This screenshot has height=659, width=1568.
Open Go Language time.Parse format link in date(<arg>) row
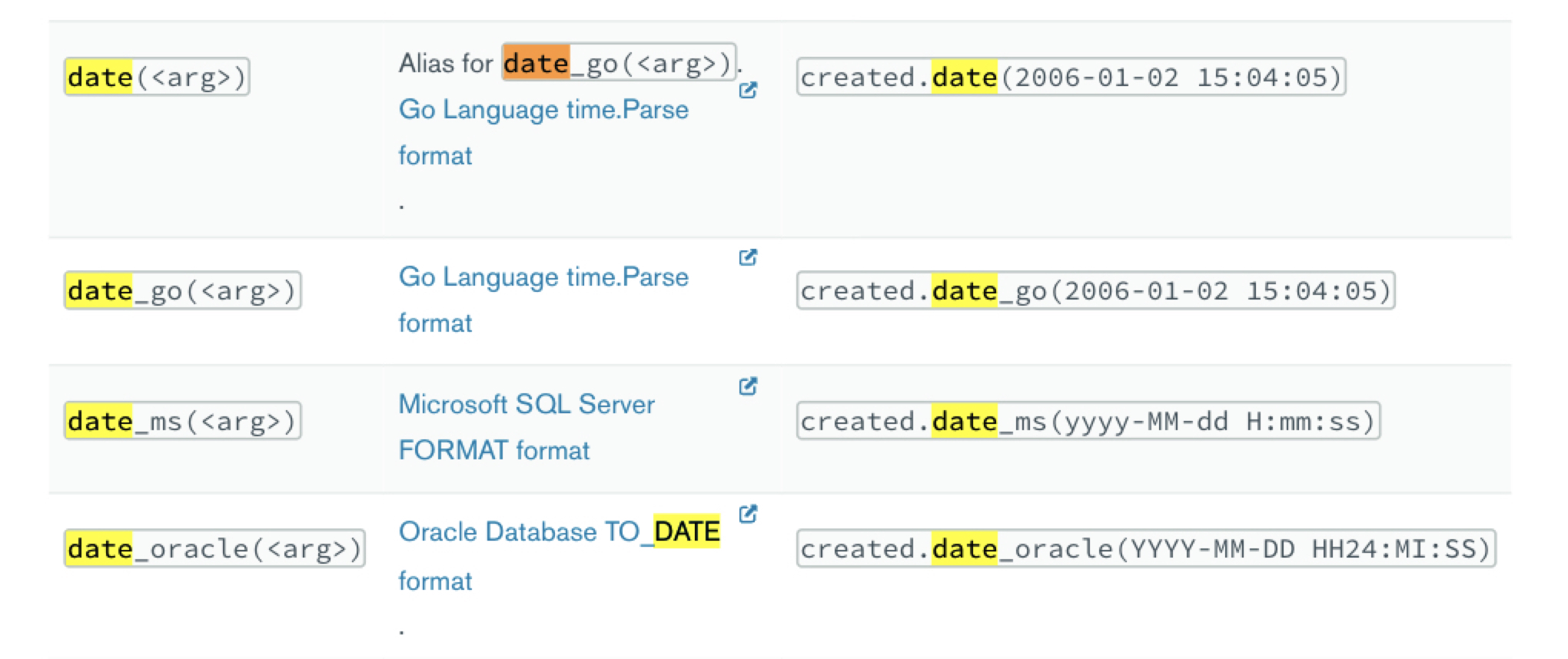(543, 132)
